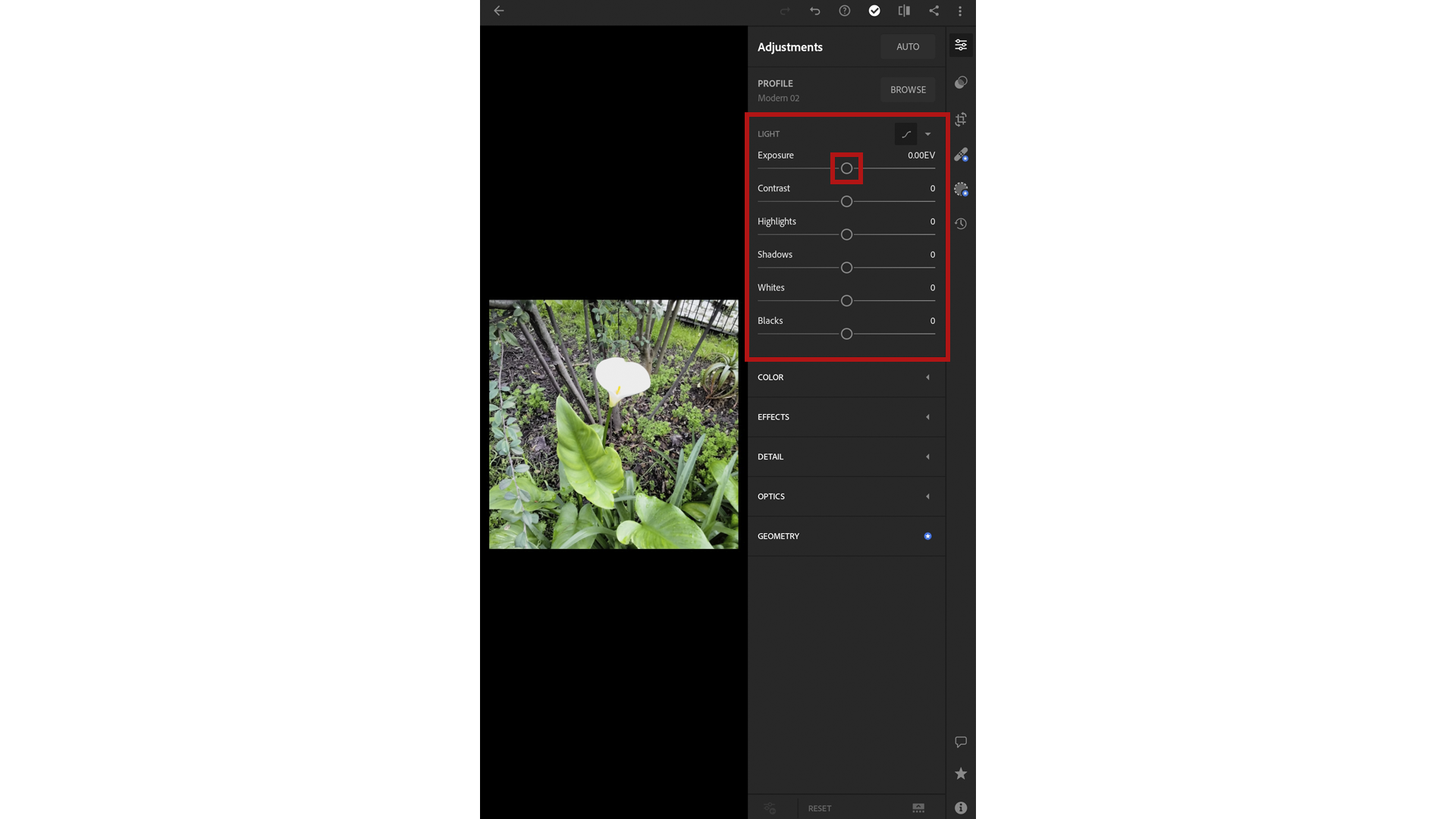Collapse the Light section arrow
Screen dimensions: 1456x819
pyautogui.click(x=927, y=134)
